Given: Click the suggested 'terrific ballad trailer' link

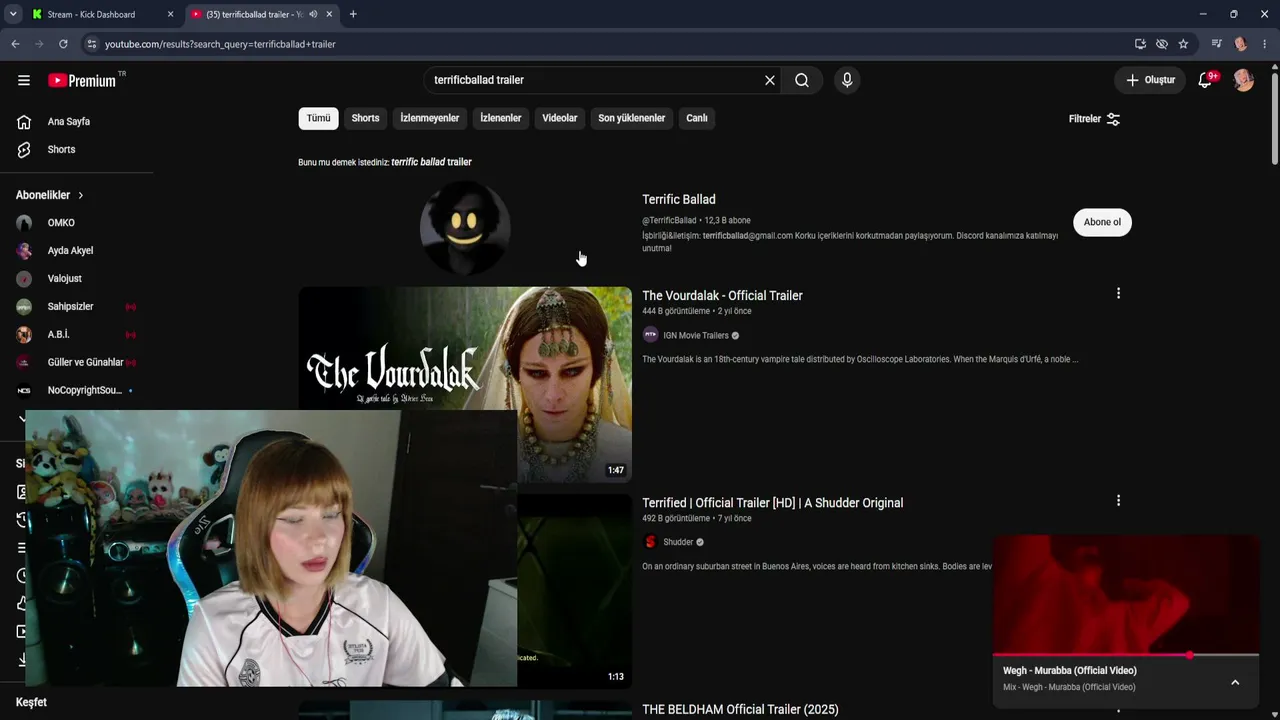Looking at the screenshot, I should tap(431, 162).
